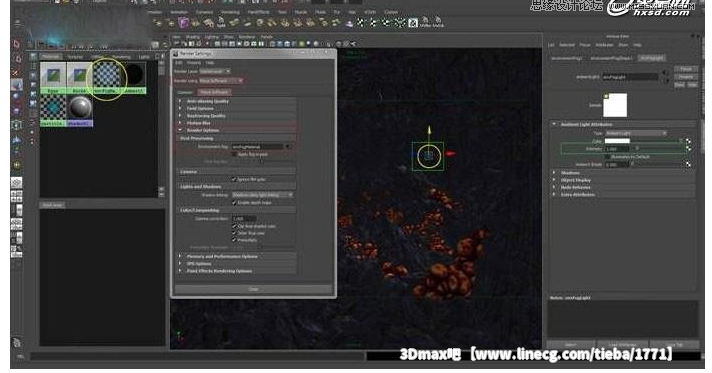712x373 pixels.
Task: Expand the Shadows section in Attribute Editor
Action: [623, 173]
